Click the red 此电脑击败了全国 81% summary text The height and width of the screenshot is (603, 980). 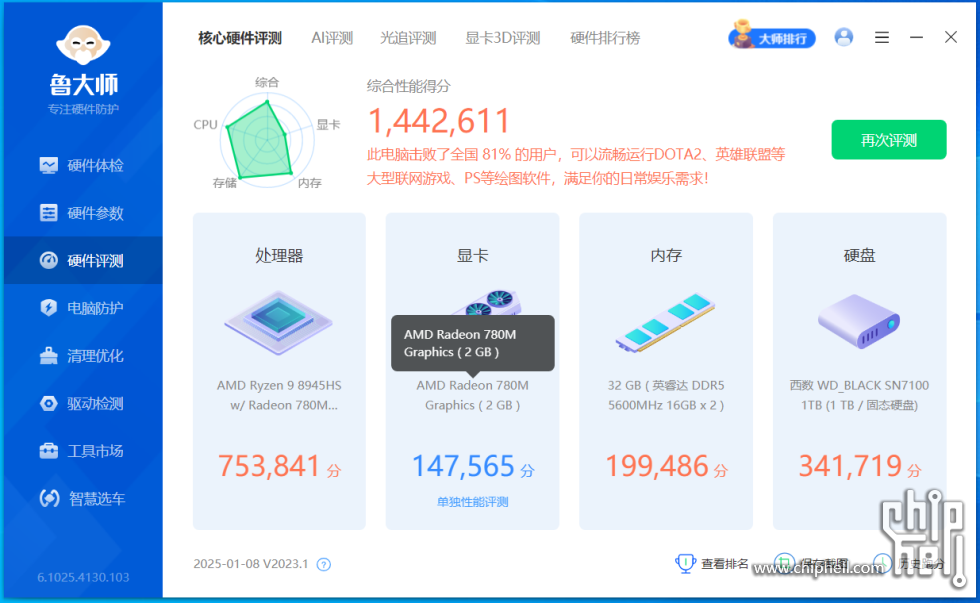[576, 166]
